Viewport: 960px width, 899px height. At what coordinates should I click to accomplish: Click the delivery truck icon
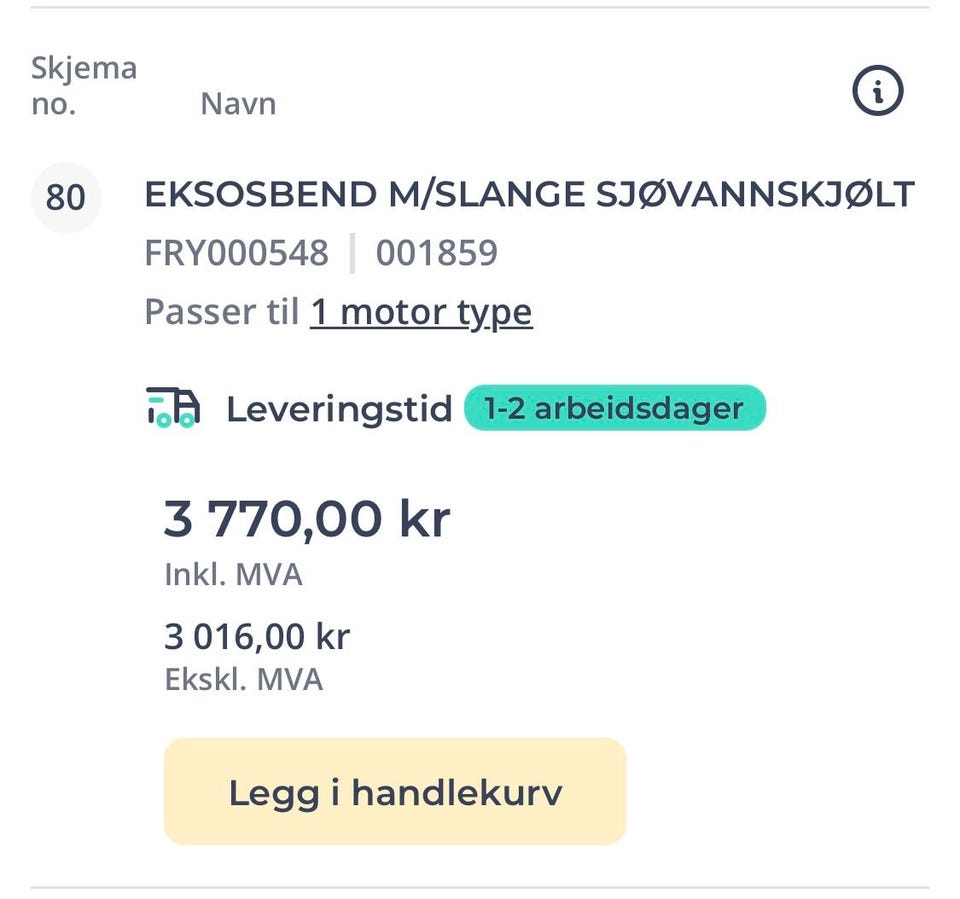click(x=172, y=408)
